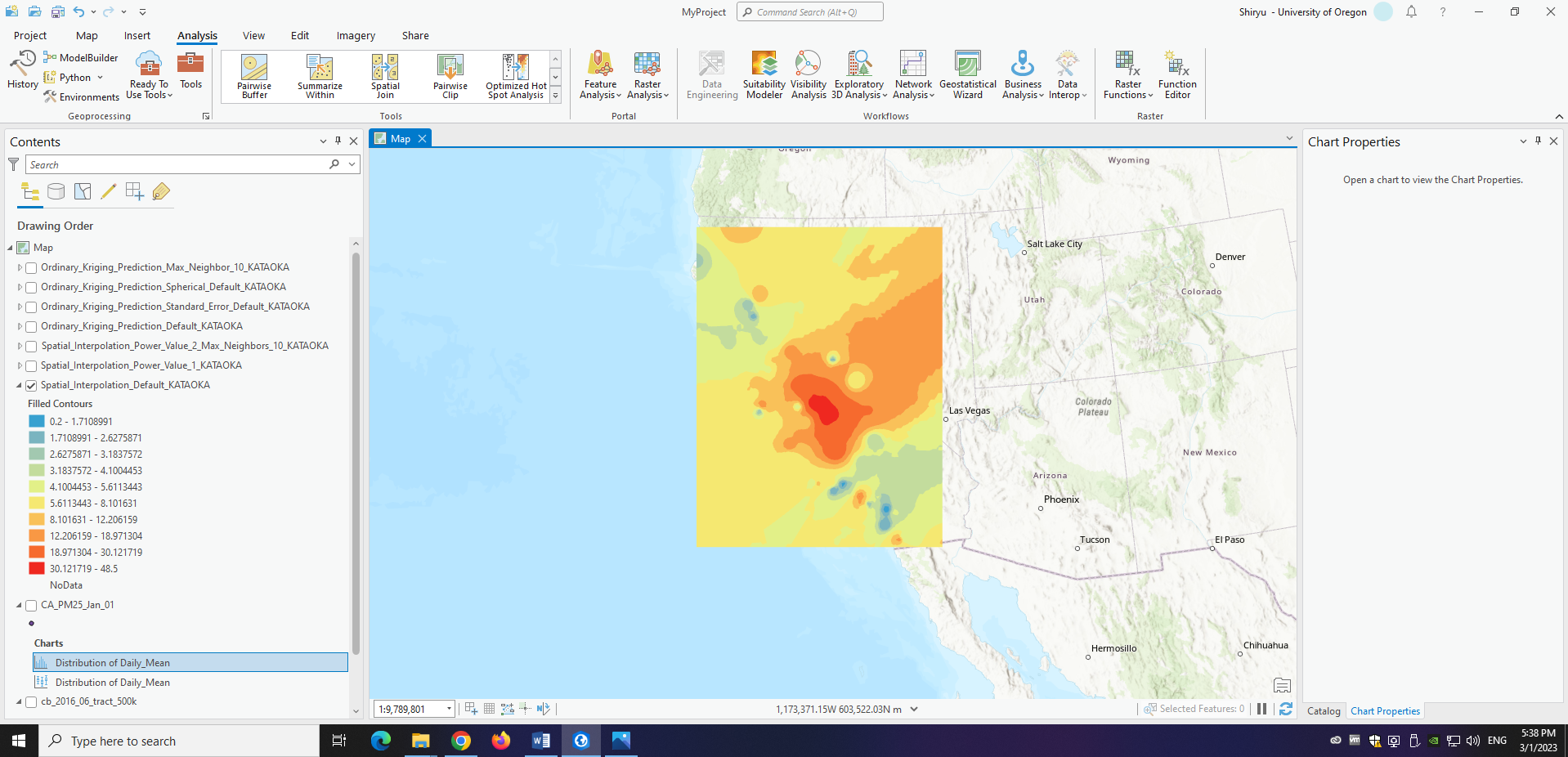Open Optimized Hot Spot Analysis
Viewport: 1568px width, 757px height.
514,75
